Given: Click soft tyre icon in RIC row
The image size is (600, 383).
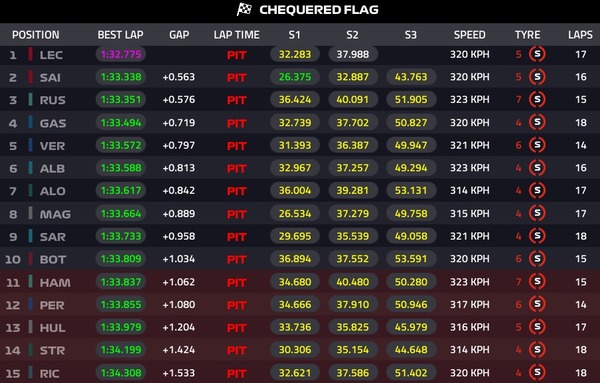Looking at the screenshot, I should [x=537, y=373].
